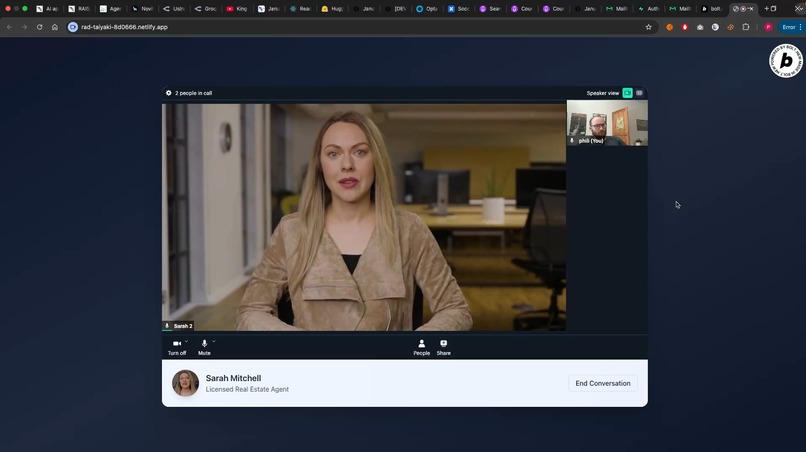Open call settings gear icon

click(169, 93)
